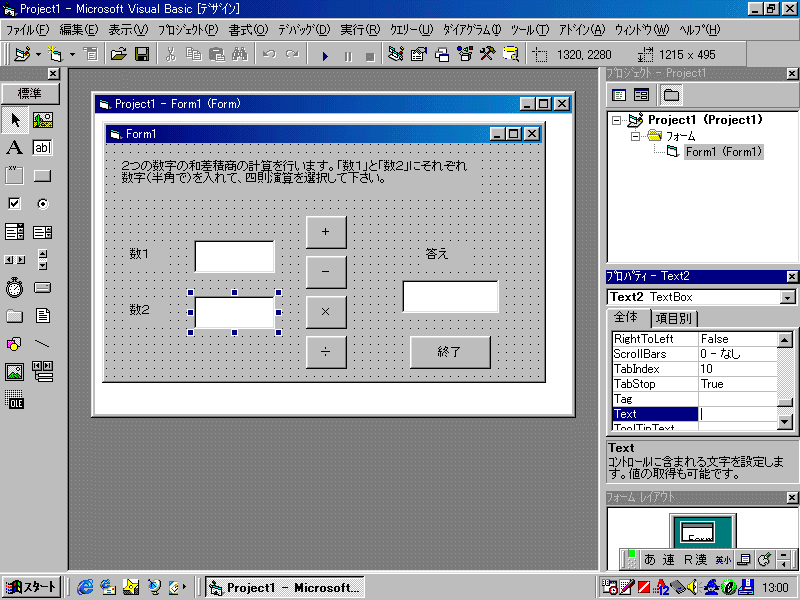Open the プロジェクト(P) menu
800x600 pixels.
tap(188, 30)
